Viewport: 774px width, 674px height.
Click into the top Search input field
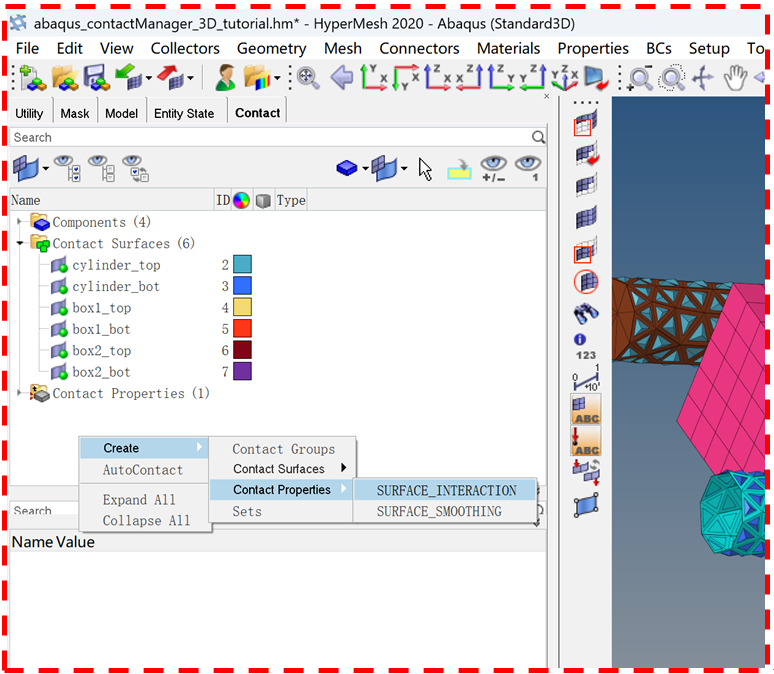[x=271, y=137]
